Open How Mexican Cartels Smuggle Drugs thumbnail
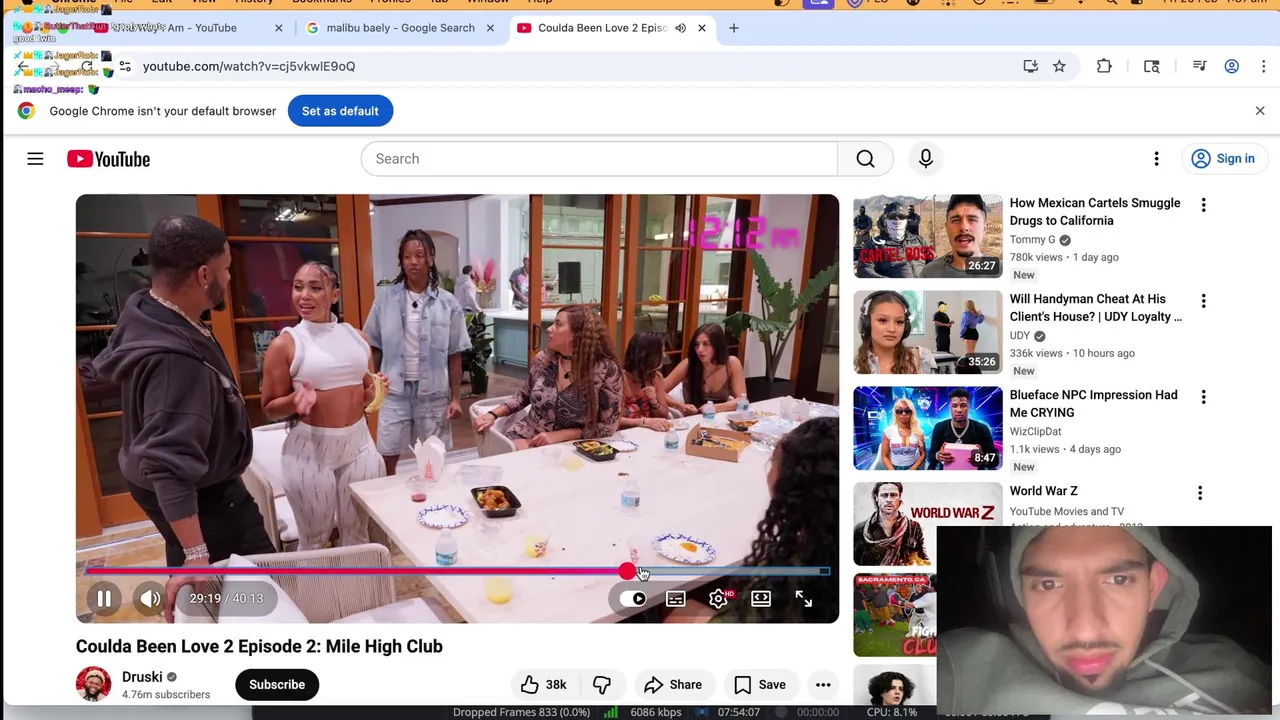Image resolution: width=1280 pixels, height=720 pixels. tap(927, 236)
